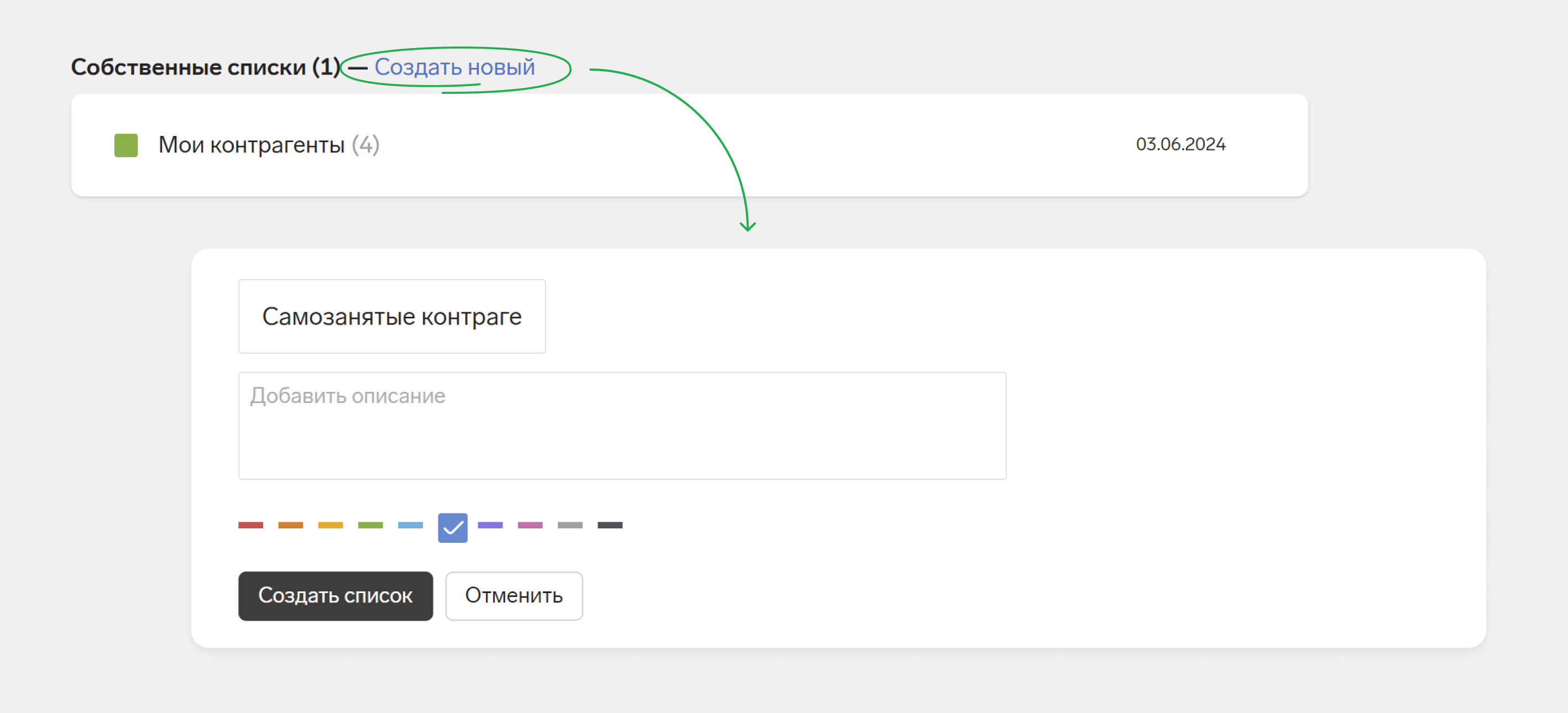This screenshot has width=1568, height=713.
Task: Focus the list name field 'Самозанятые контраге'
Action: point(391,316)
